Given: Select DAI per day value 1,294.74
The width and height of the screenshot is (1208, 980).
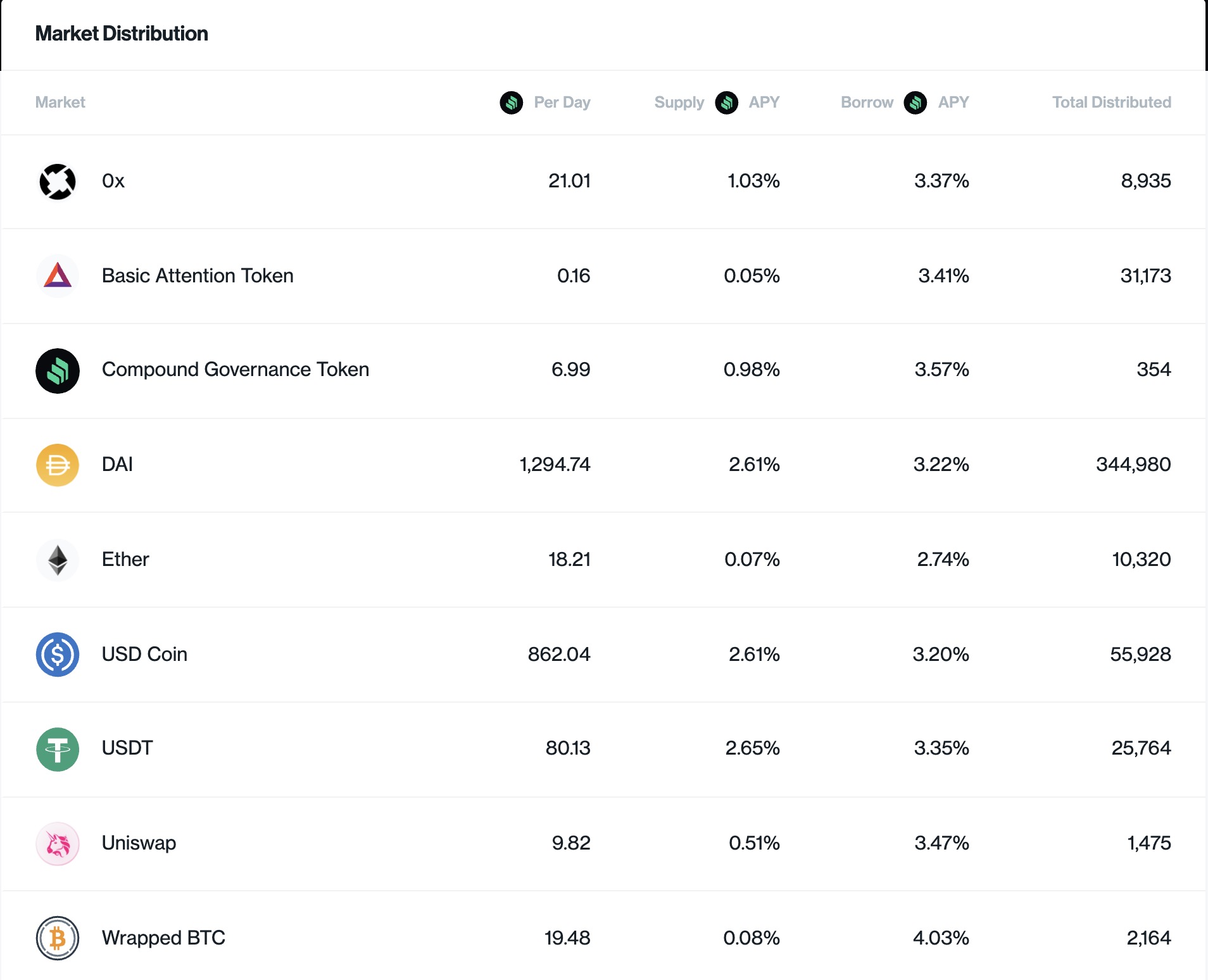Looking at the screenshot, I should 555,465.
